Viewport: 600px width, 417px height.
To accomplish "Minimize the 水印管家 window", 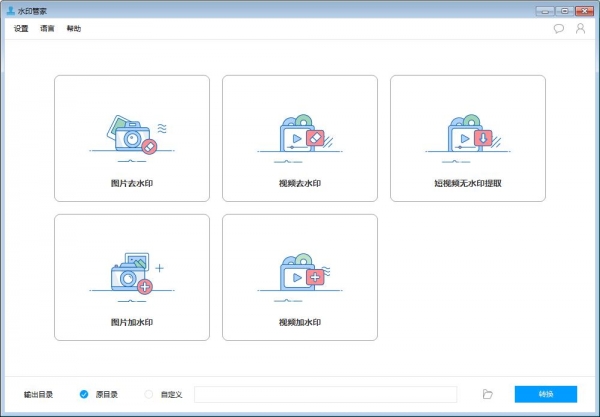I will (545, 11).
